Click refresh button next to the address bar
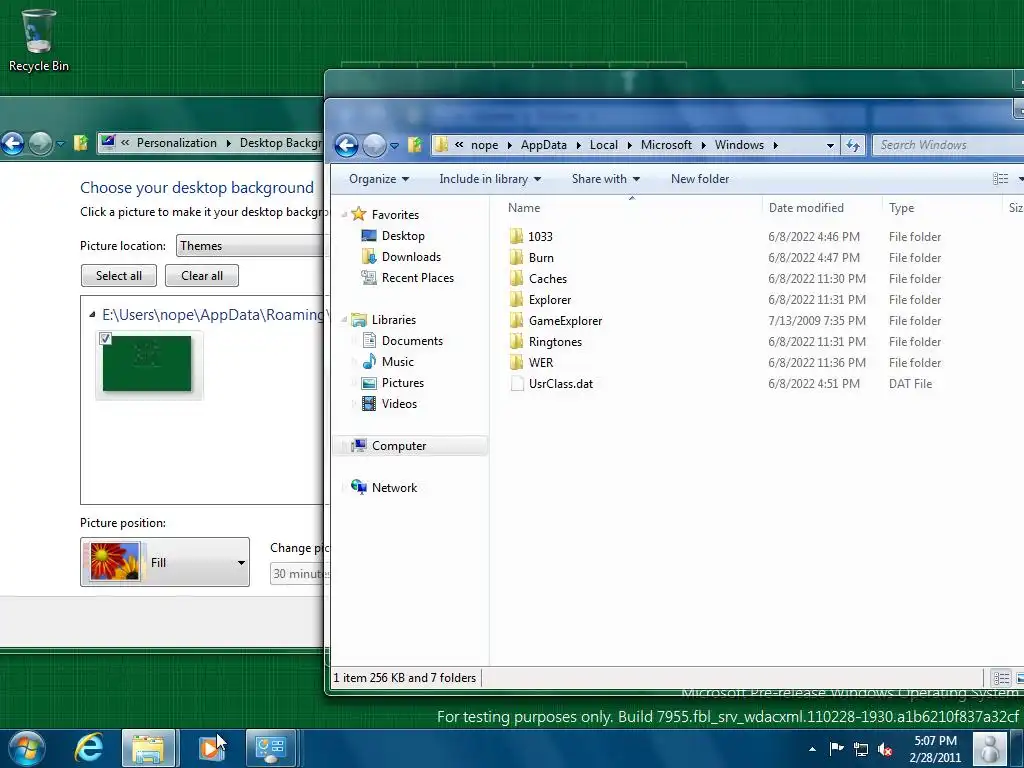The height and width of the screenshot is (768, 1024). [x=853, y=145]
